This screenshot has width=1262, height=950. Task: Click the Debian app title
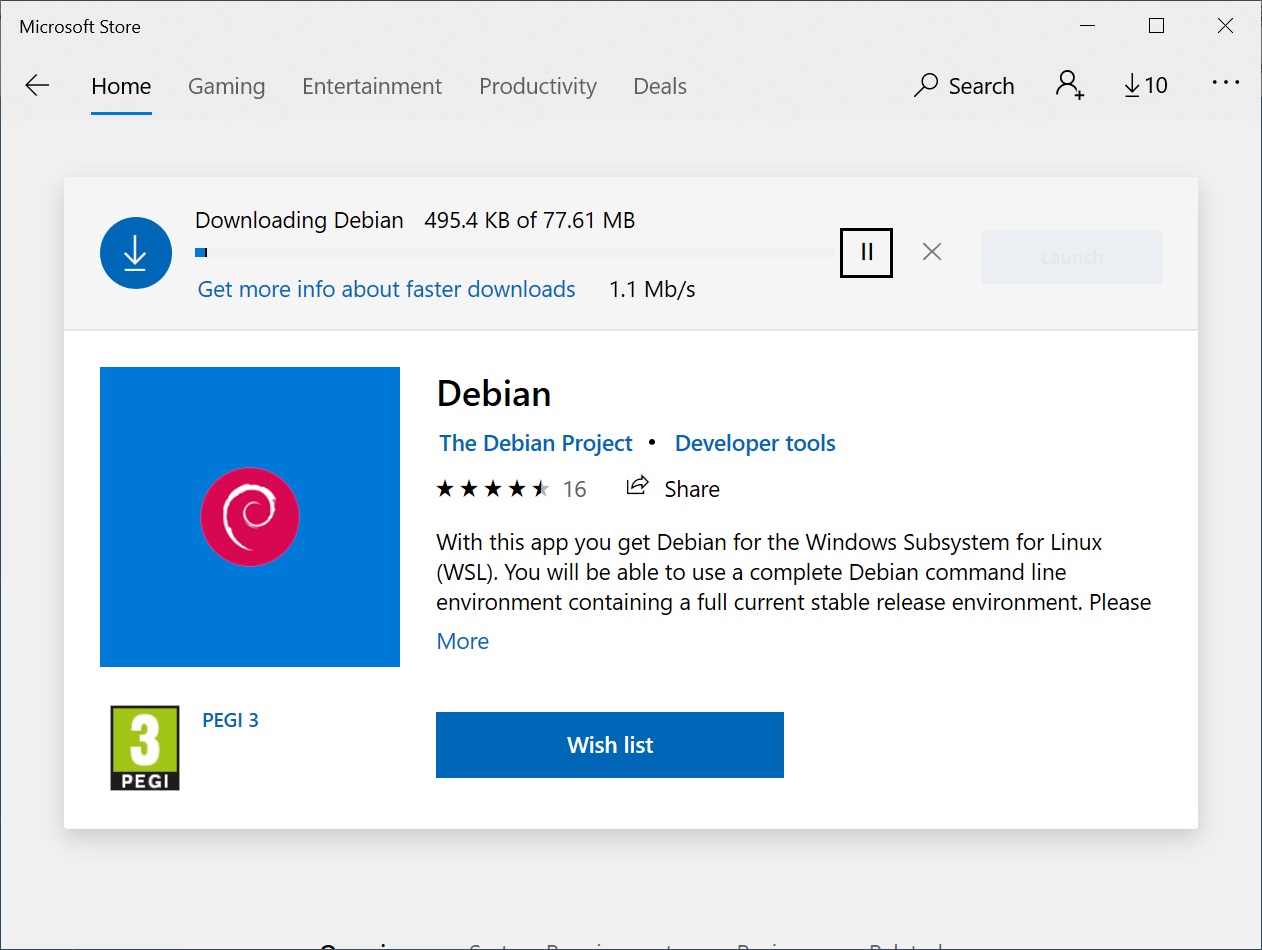[x=494, y=393]
